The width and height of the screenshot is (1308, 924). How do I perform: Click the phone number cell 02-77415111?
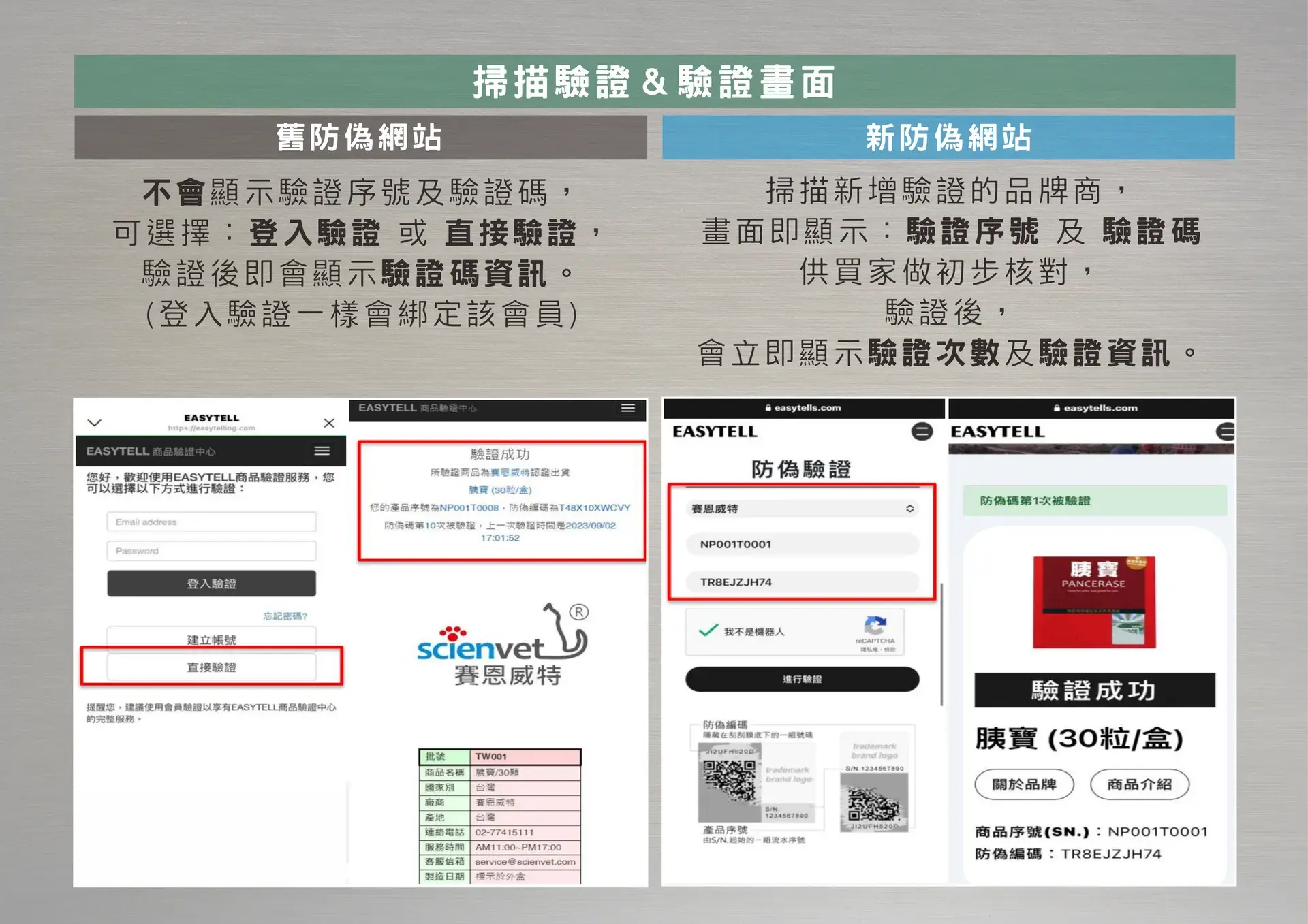[x=525, y=832]
